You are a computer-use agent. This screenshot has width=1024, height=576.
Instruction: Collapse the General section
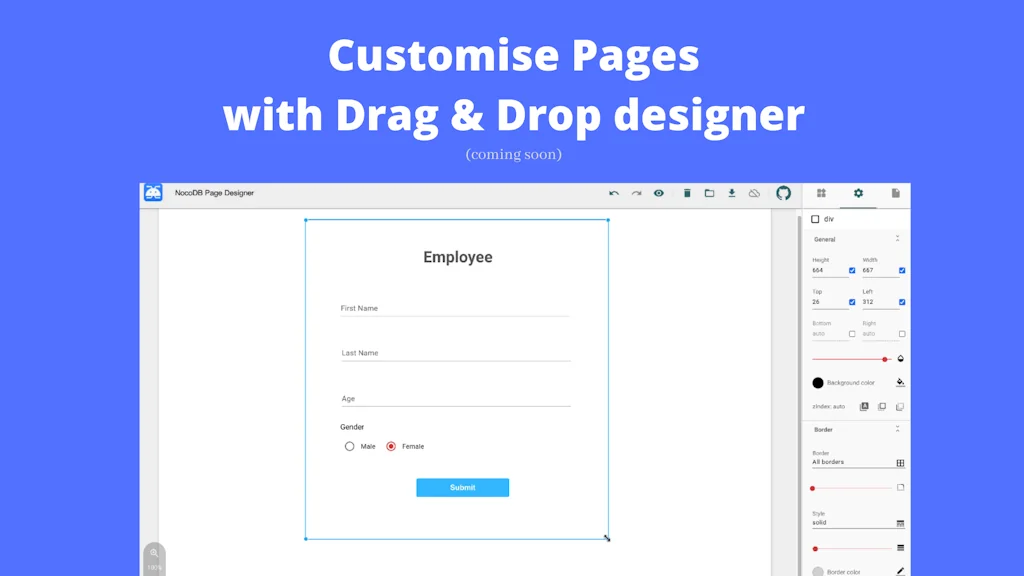pyautogui.click(x=897, y=239)
